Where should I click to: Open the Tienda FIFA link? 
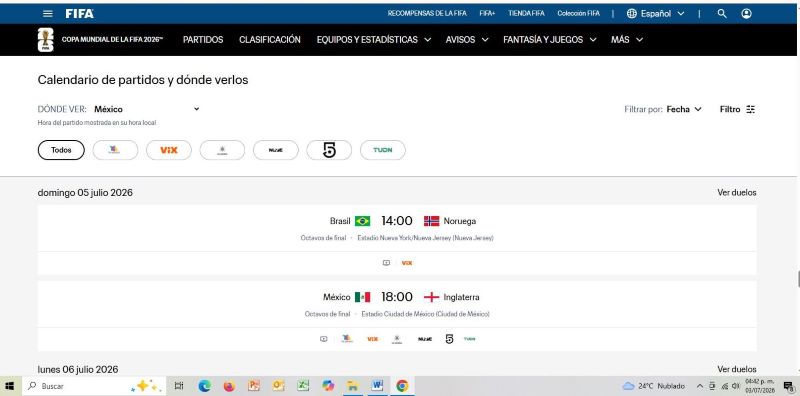526,14
